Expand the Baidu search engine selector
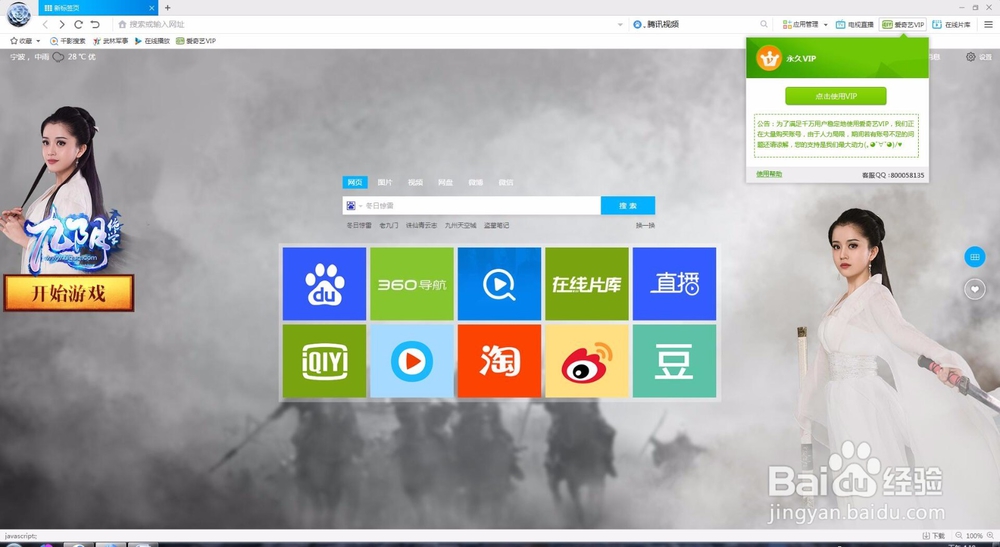1000x547 pixels. [x=353, y=206]
